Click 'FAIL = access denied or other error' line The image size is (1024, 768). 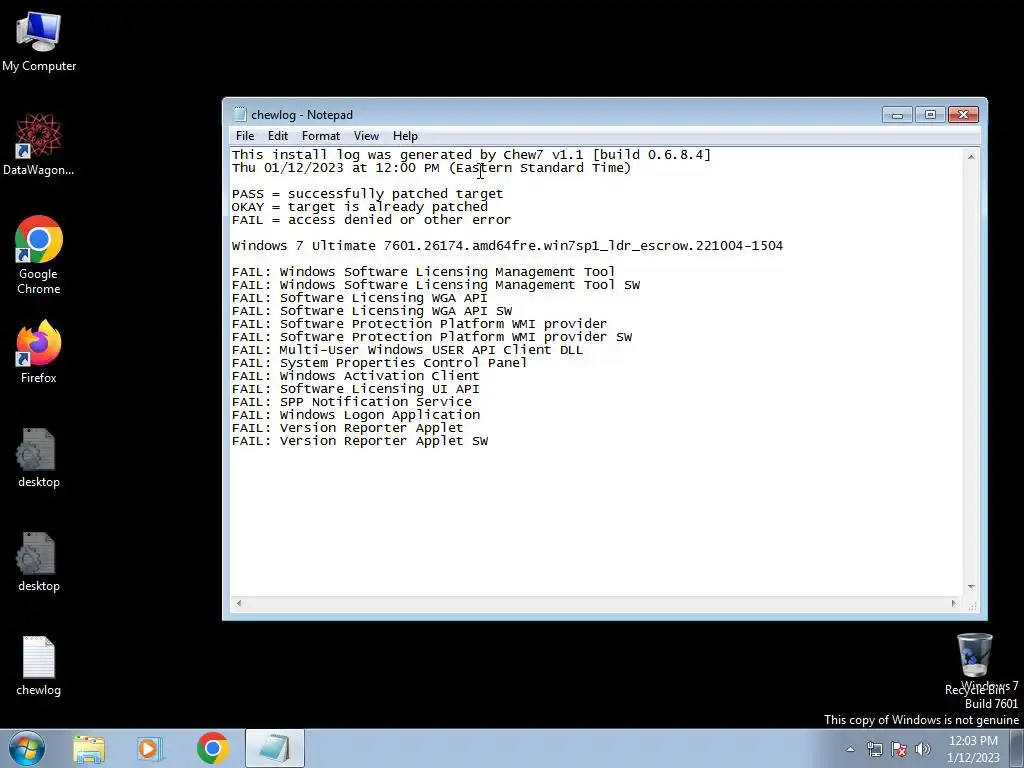[x=371, y=220]
